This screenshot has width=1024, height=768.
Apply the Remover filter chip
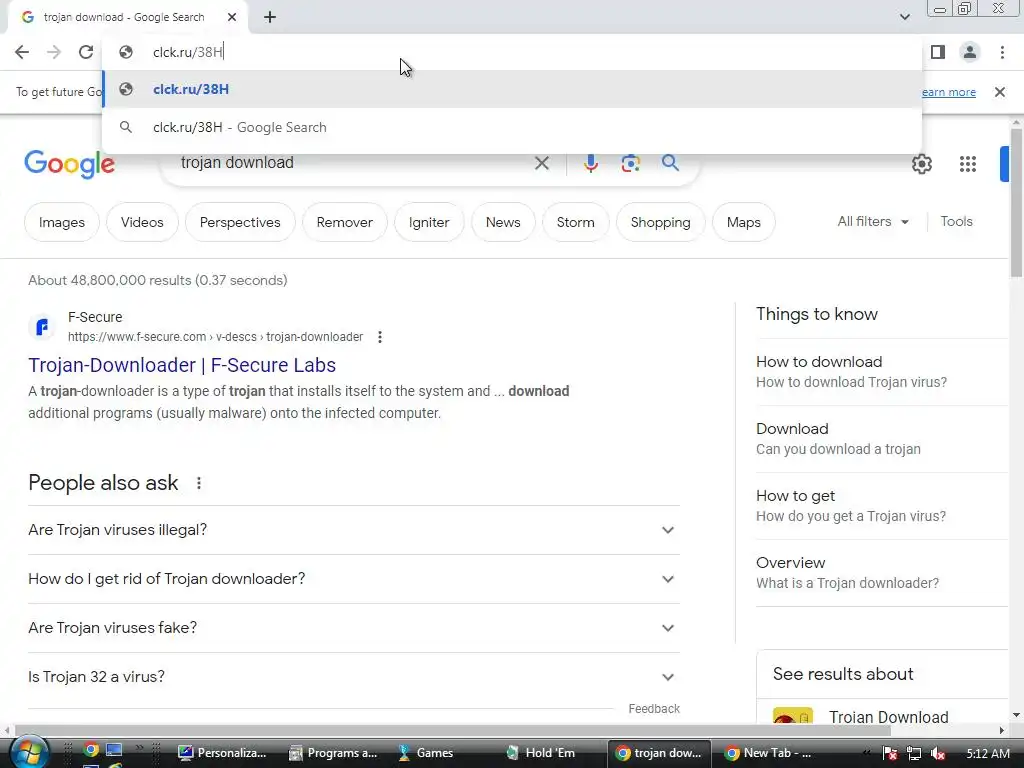pyautogui.click(x=344, y=222)
